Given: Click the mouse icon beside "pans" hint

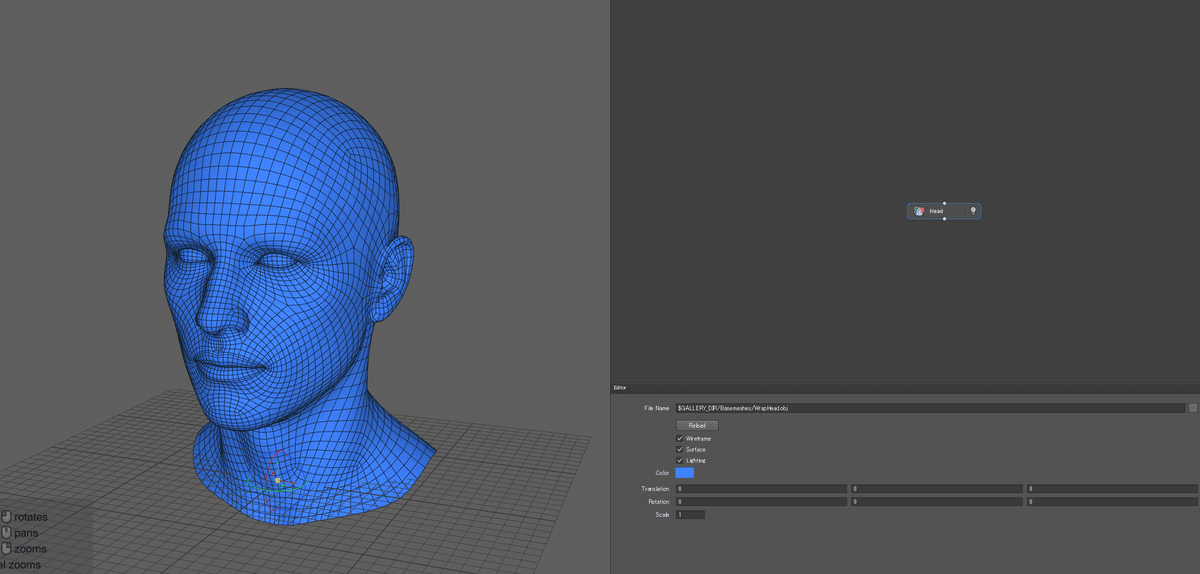Looking at the screenshot, I should click(x=6, y=533).
